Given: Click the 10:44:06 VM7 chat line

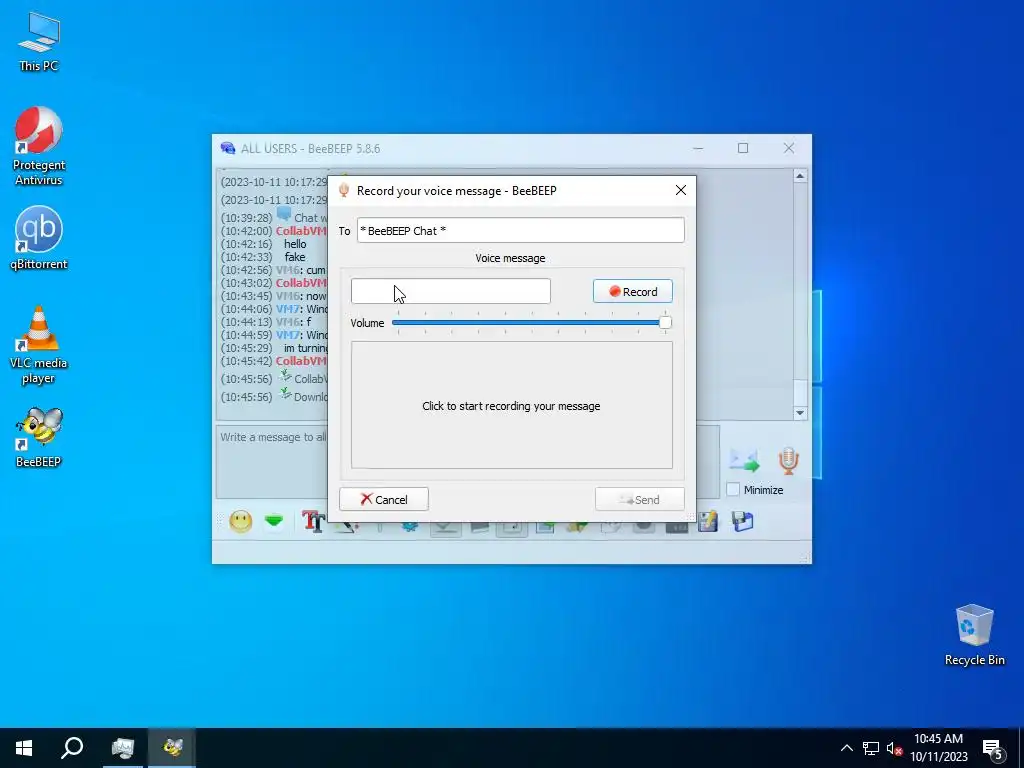Looking at the screenshot, I should click(x=274, y=309).
